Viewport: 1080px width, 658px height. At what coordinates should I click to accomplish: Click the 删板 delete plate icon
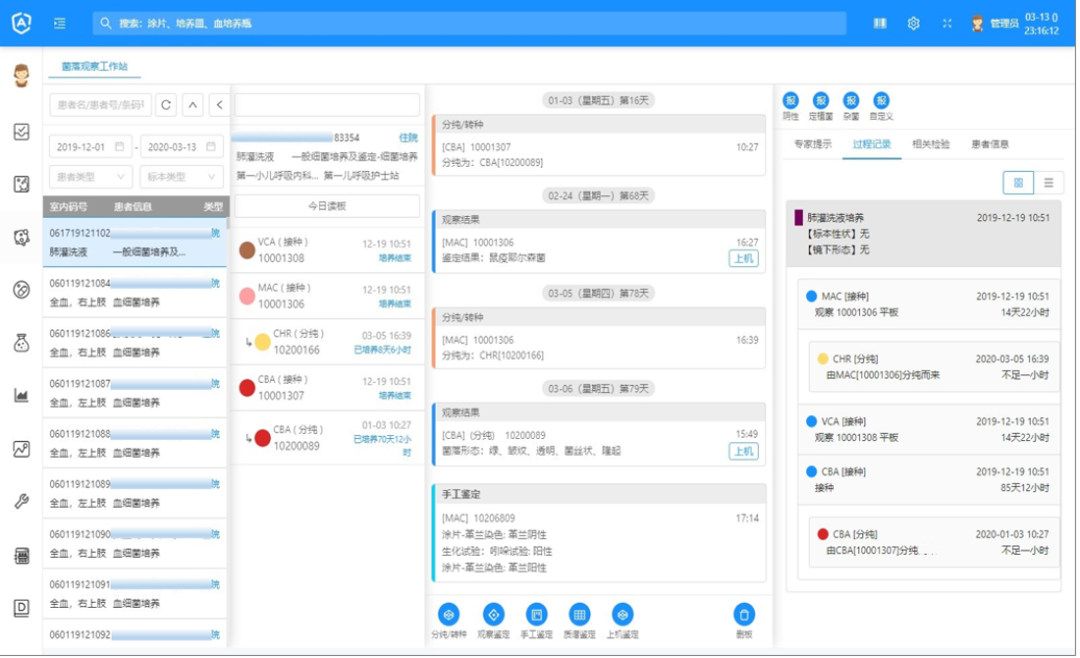tap(743, 614)
